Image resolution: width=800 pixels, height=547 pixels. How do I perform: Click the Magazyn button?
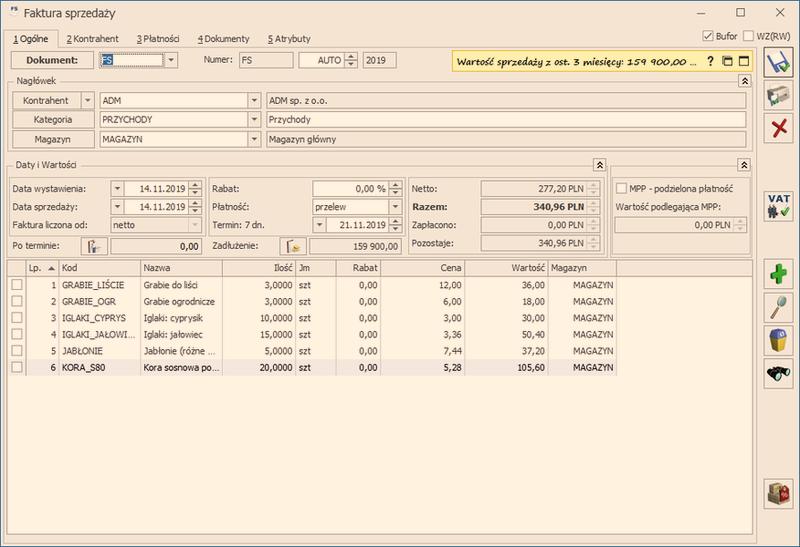[53, 139]
